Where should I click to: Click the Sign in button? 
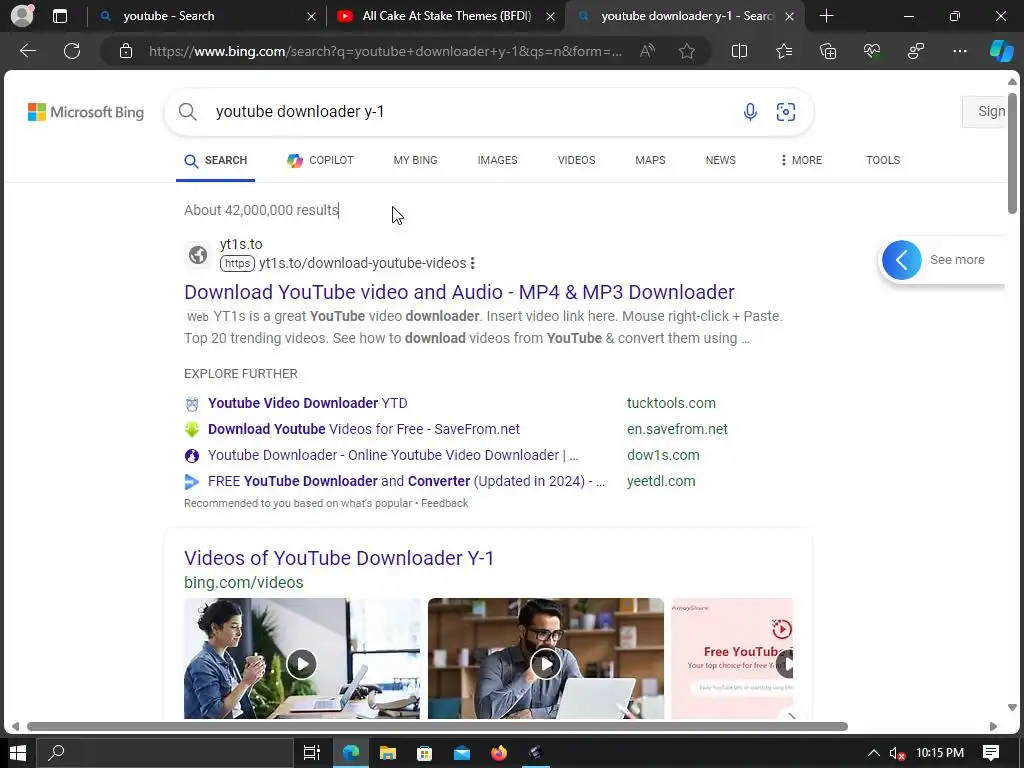(x=986, y=112)
